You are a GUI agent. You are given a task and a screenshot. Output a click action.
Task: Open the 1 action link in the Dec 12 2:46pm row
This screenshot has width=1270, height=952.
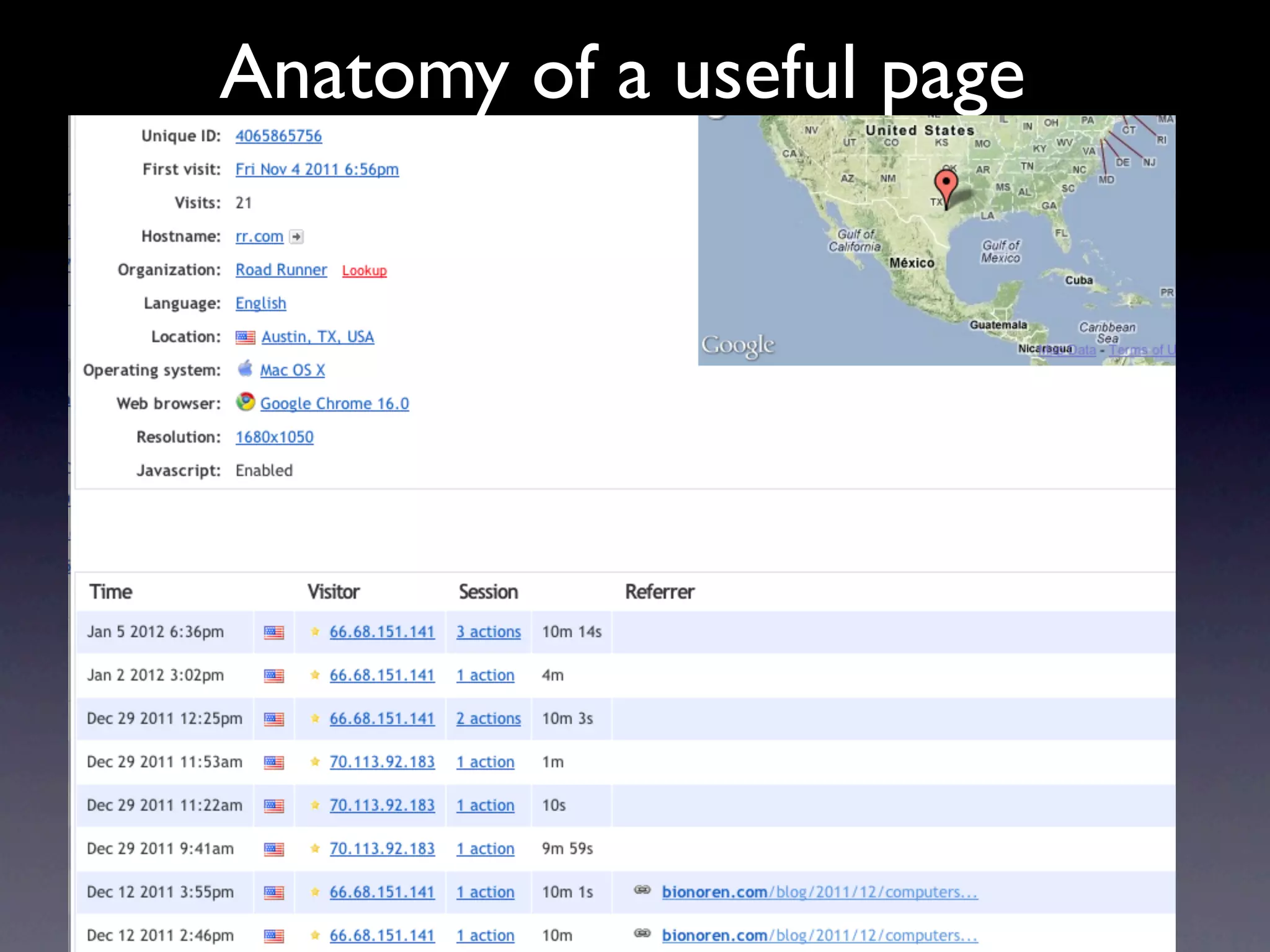[x=486, y=935]
